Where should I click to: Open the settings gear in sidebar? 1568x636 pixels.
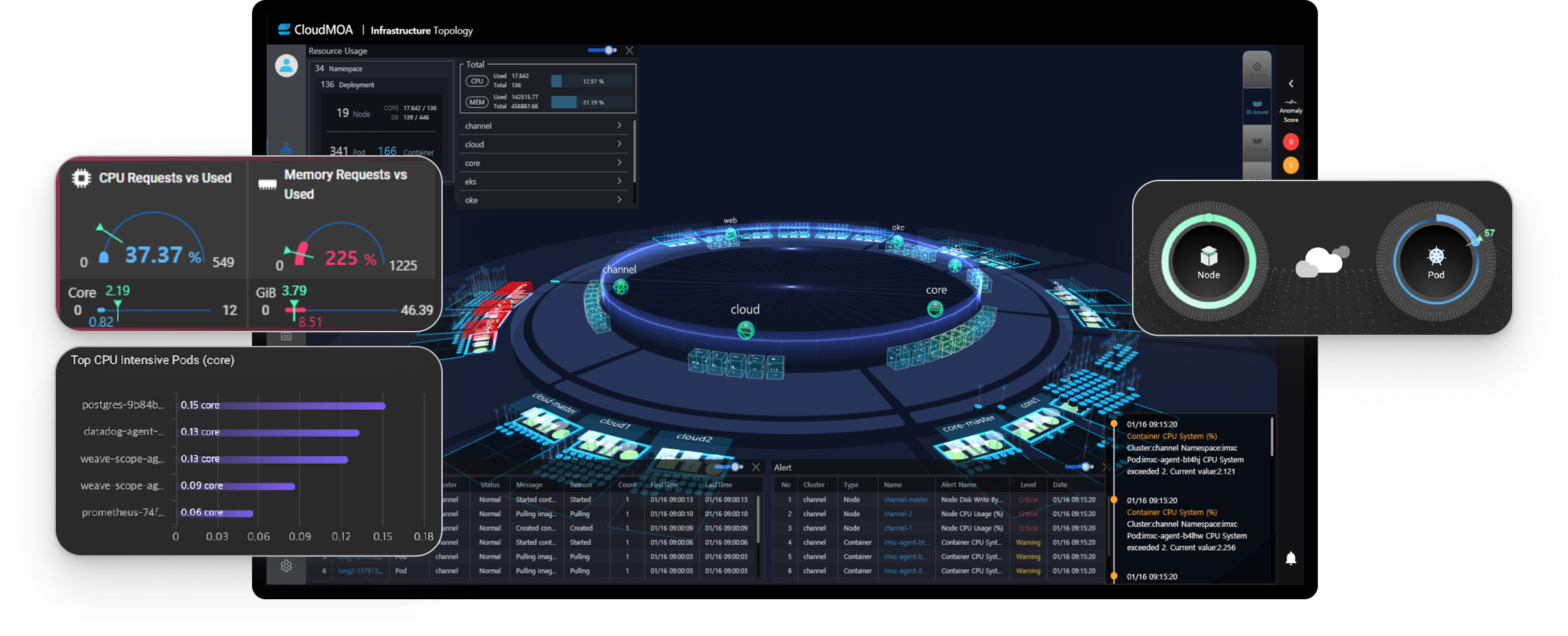(286, 566)
